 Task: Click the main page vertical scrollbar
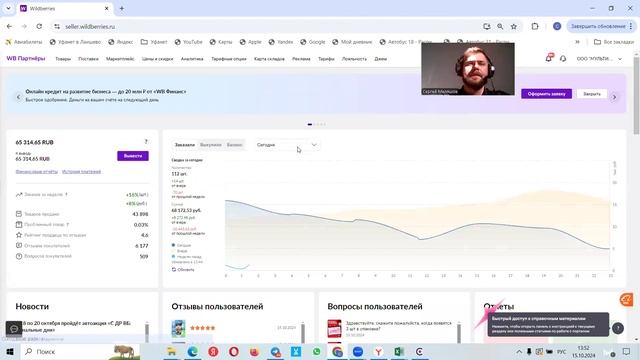pyautogui.click(x=636, y=96)
